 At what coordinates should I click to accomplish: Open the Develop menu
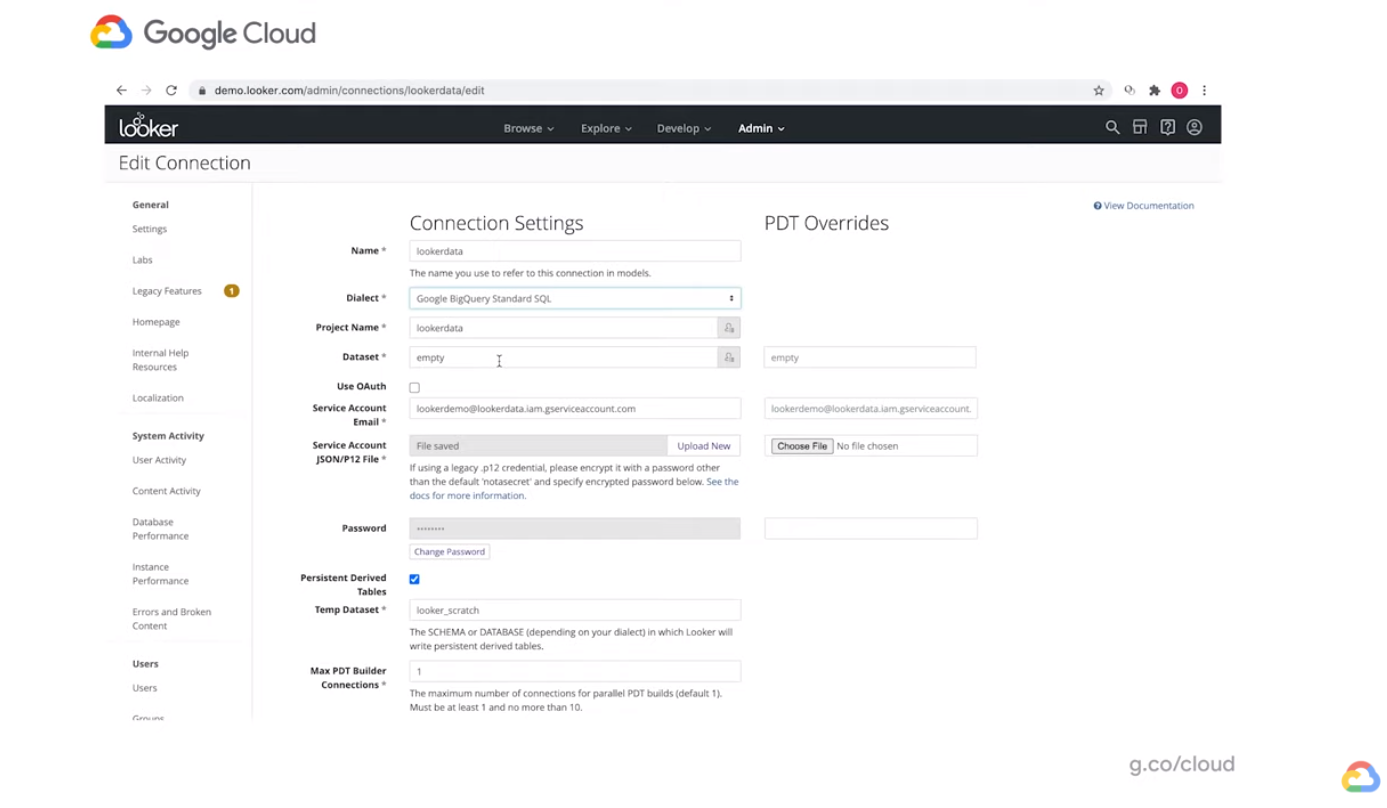(x=683, y=128)
